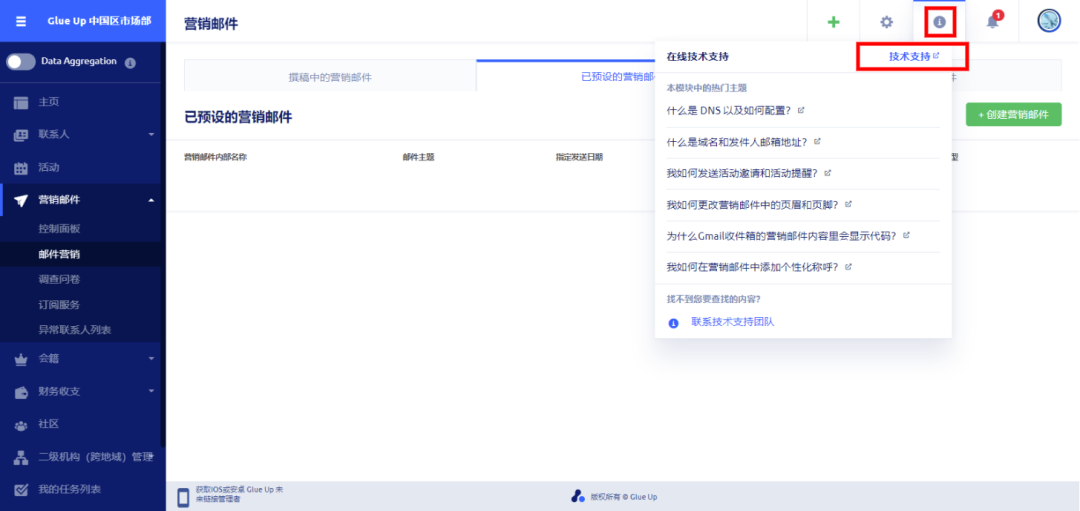1080x511 pixels.
Task: Click external icon next to DNS topic
Action: point(801,110)
